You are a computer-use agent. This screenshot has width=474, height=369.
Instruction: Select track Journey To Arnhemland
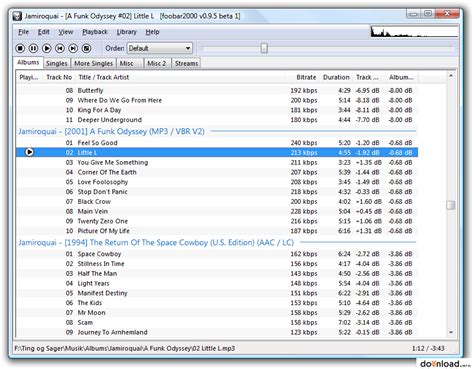coord(217,332)
